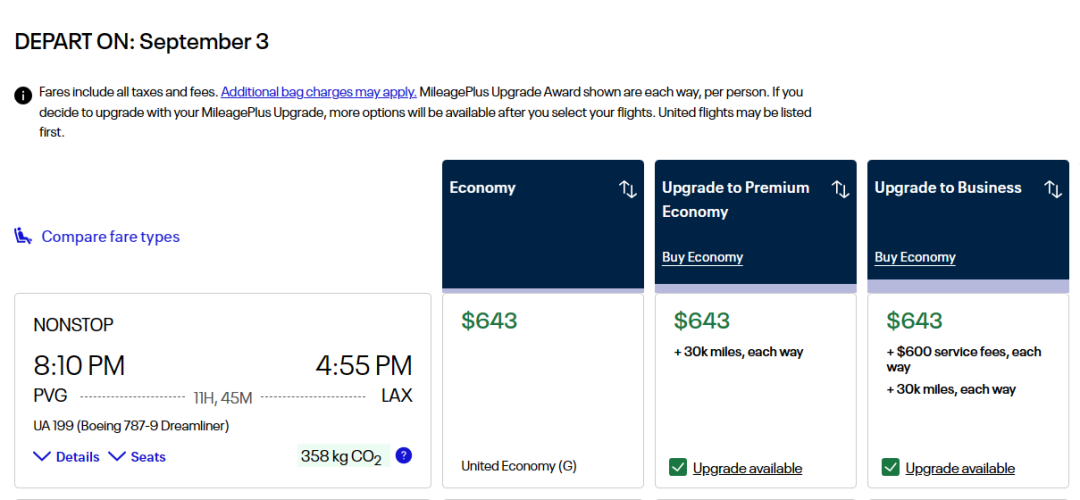Click the 358 kg CO2 emissions label
Image resolution: width=1080 pixels, height=500 pixels.
coord(341,456)
